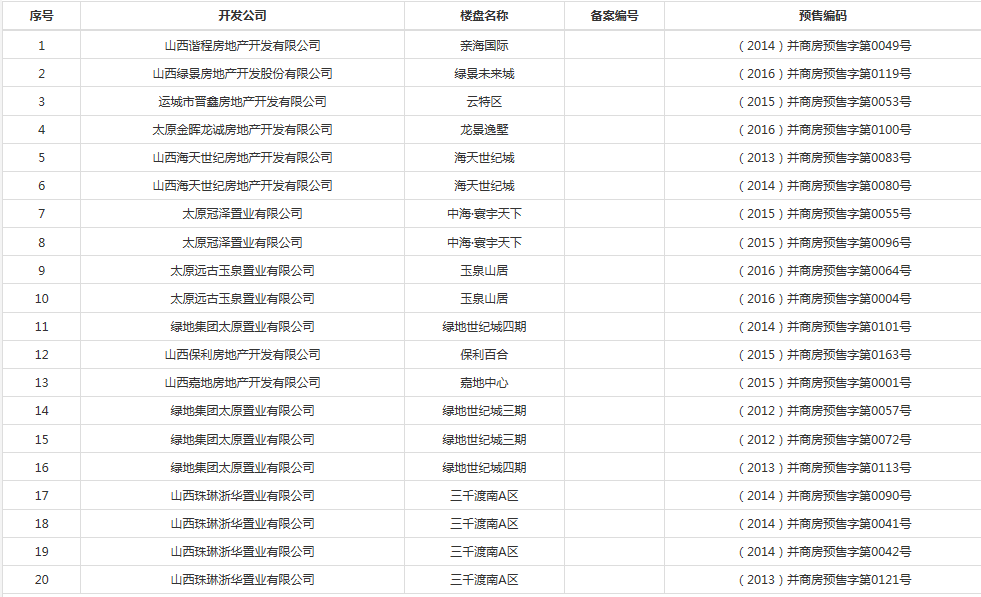The width and height of the screenshot is (981, 597).
Task: Select company 山西谐程房地产开发有限公司
Action: click(242, 46)
